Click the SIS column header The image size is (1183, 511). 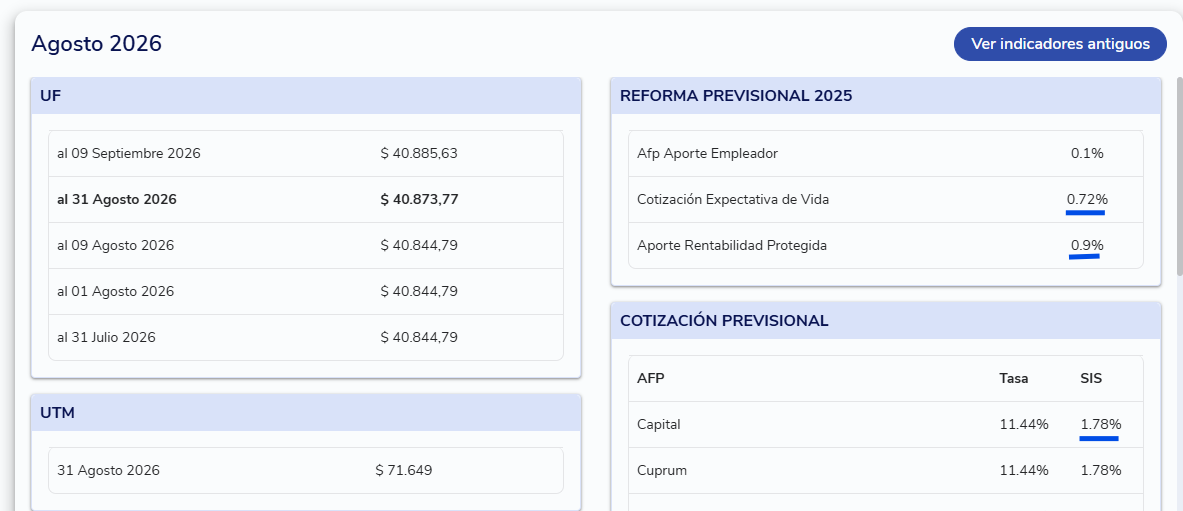(x=1091, y=378)
